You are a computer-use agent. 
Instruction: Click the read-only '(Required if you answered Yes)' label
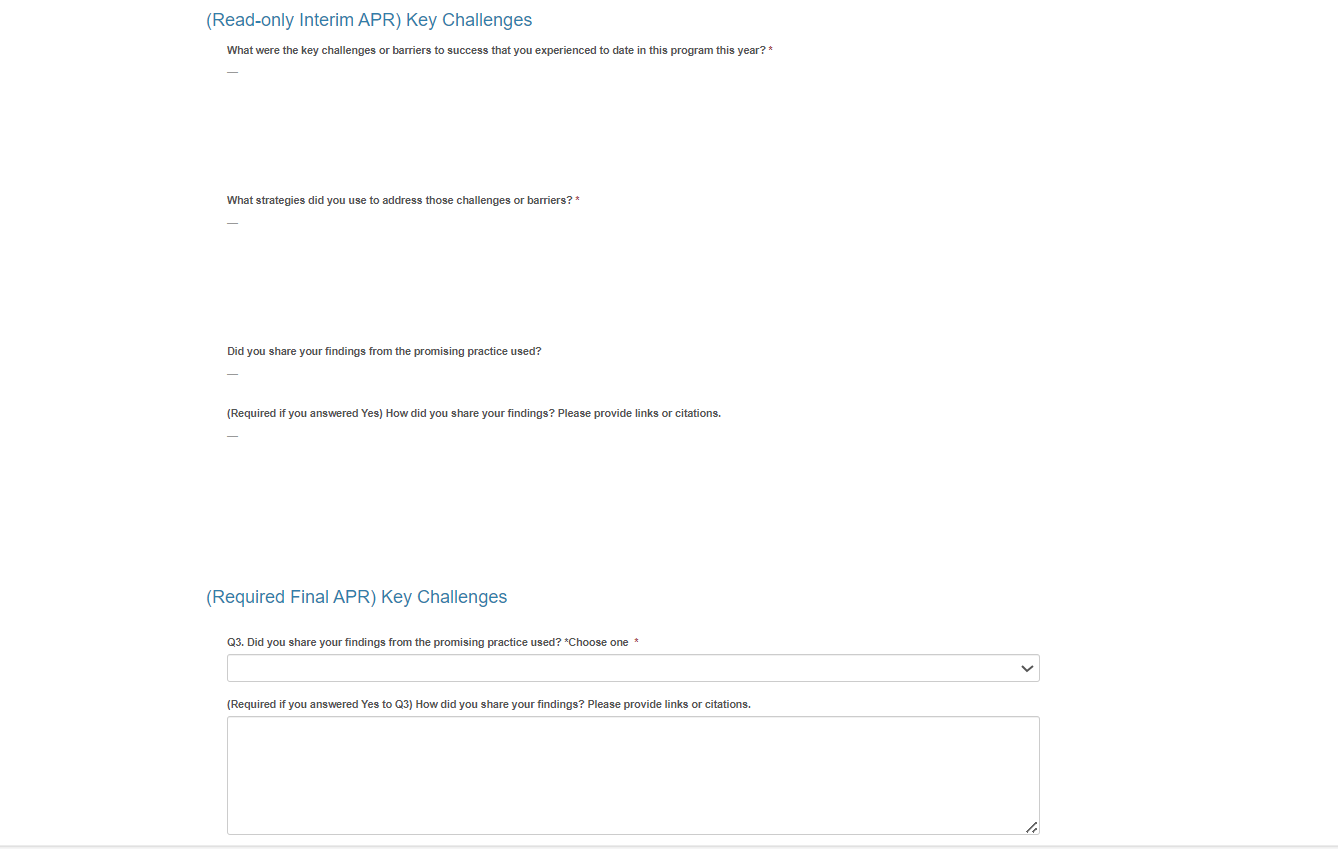pyautogui.click(x=473, y=413)
